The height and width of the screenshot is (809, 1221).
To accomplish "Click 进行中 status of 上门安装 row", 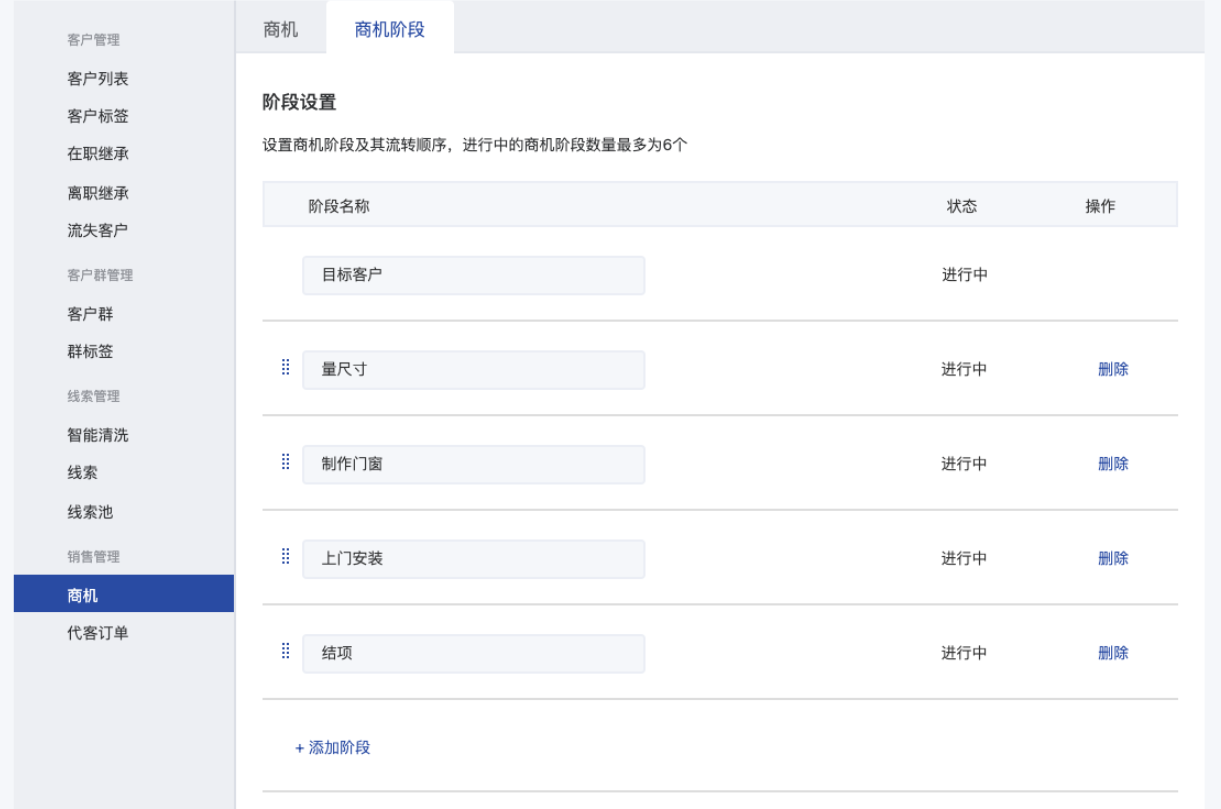I will tap(964, 558).
